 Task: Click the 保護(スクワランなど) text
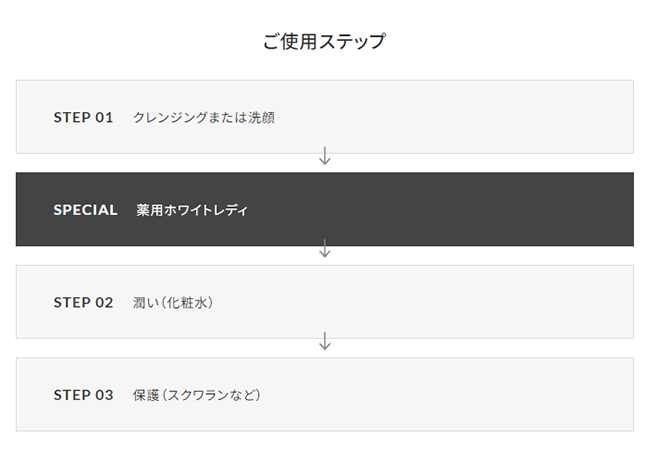(196, 395)
